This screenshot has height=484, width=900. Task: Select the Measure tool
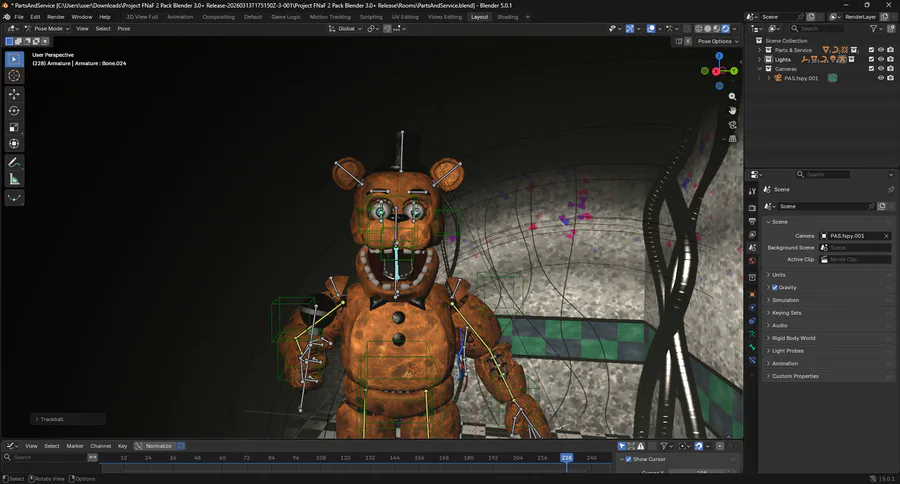(x=14, y=180)
